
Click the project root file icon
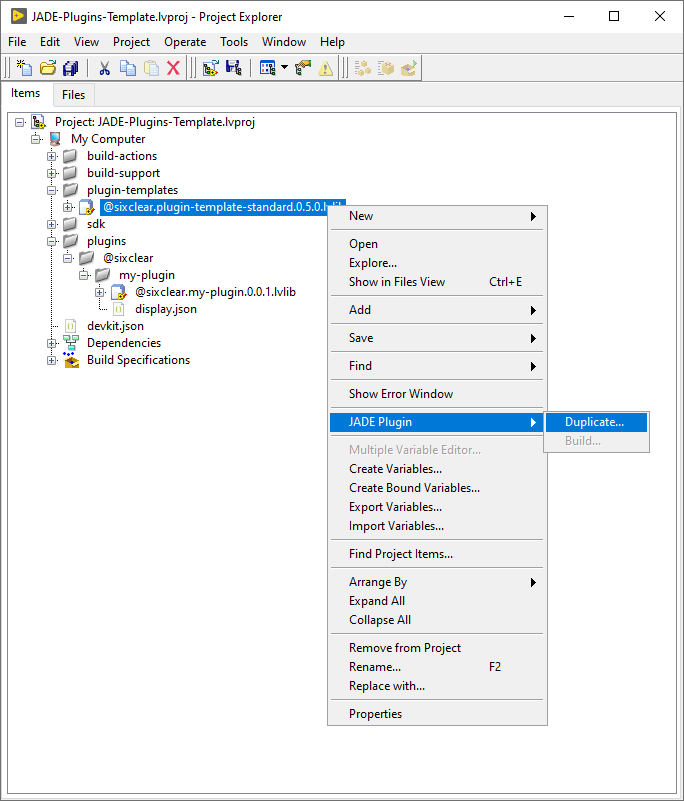pos(39,122)
